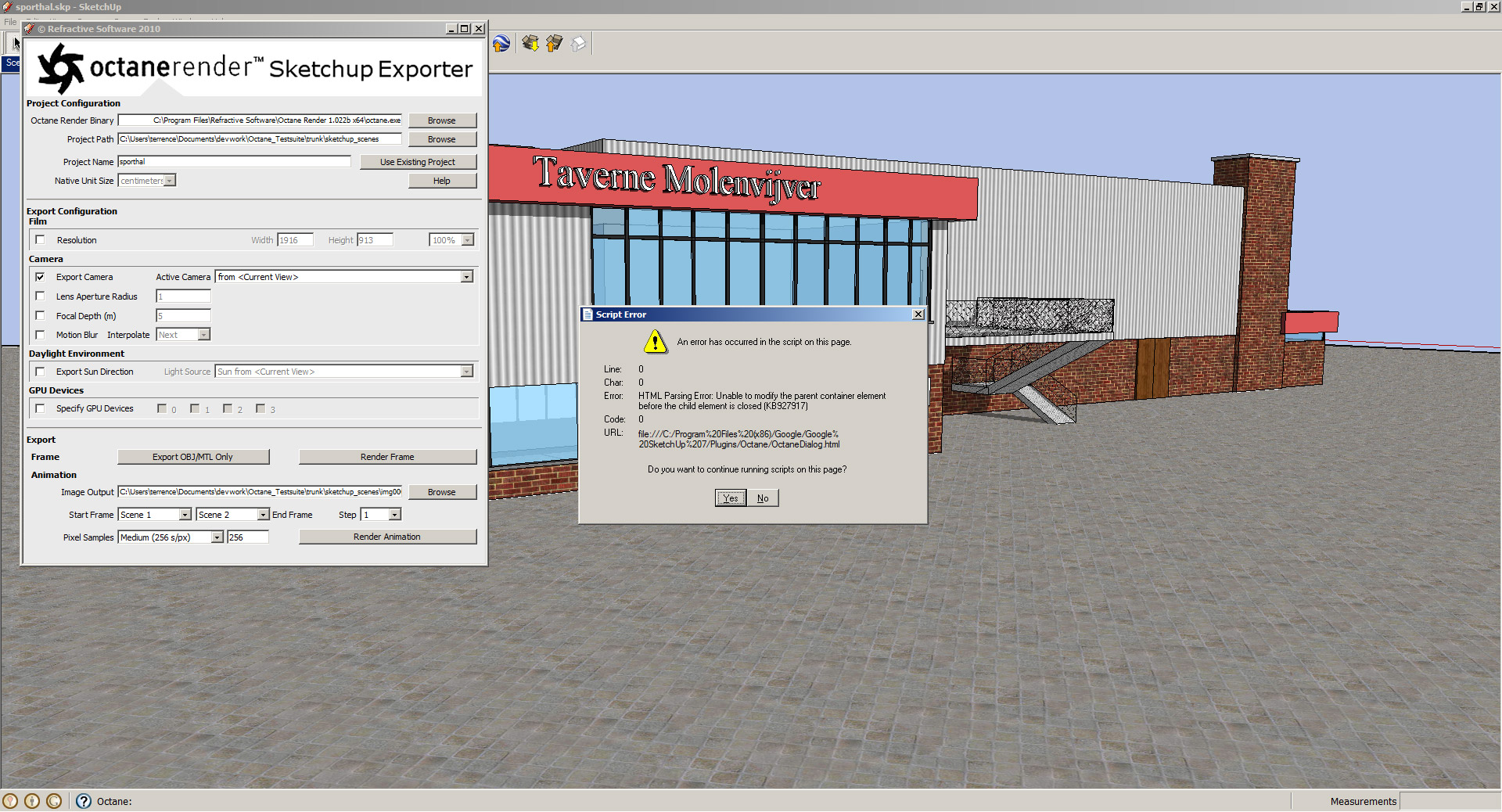Viewport: 1502px width, 812px height.
Task: Click the script error file URL text
Action: tap(738, 440)
